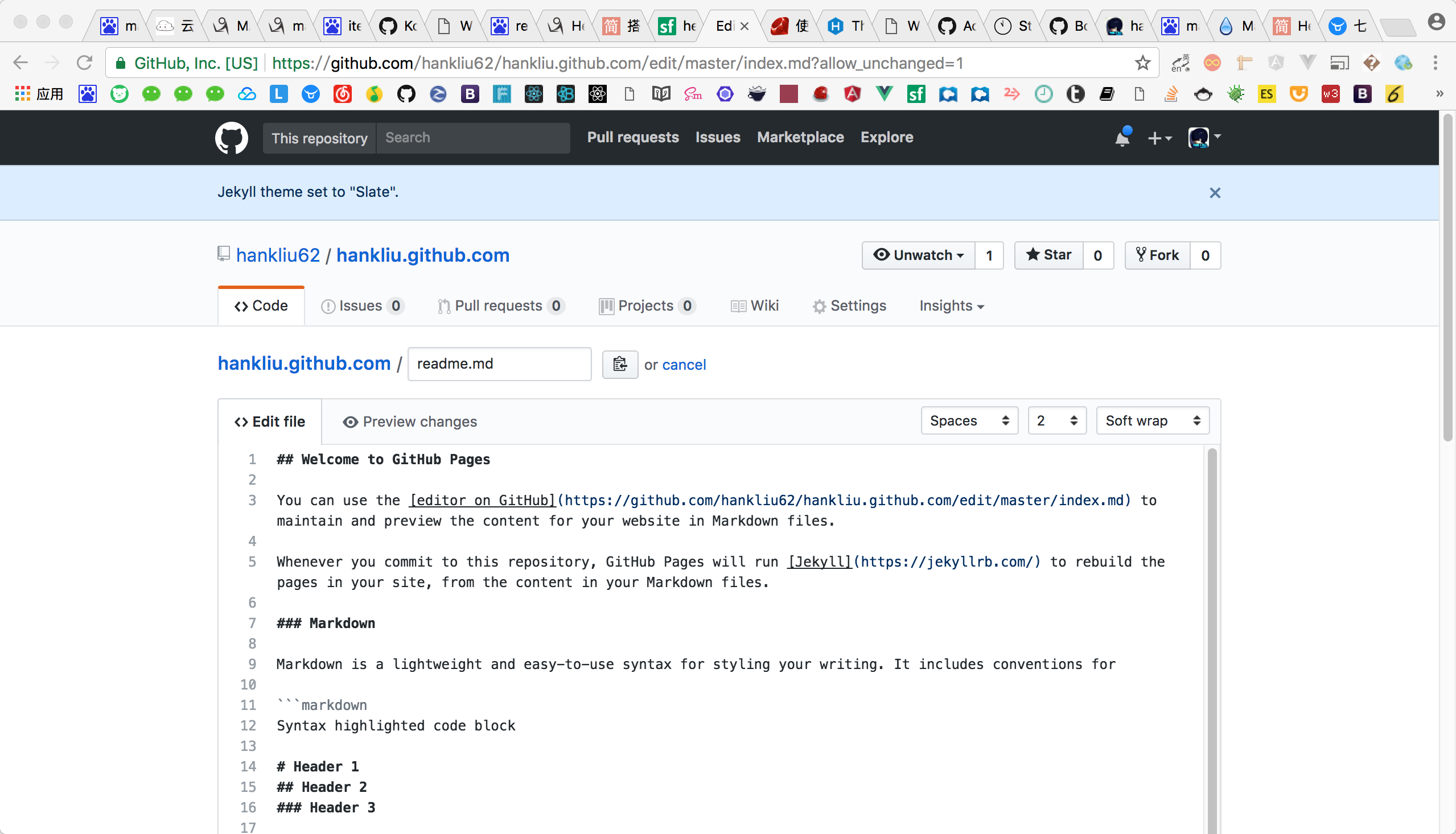Open the Wiki tab
Viewport: 1456px width, 834px height.
pos(755,306)
